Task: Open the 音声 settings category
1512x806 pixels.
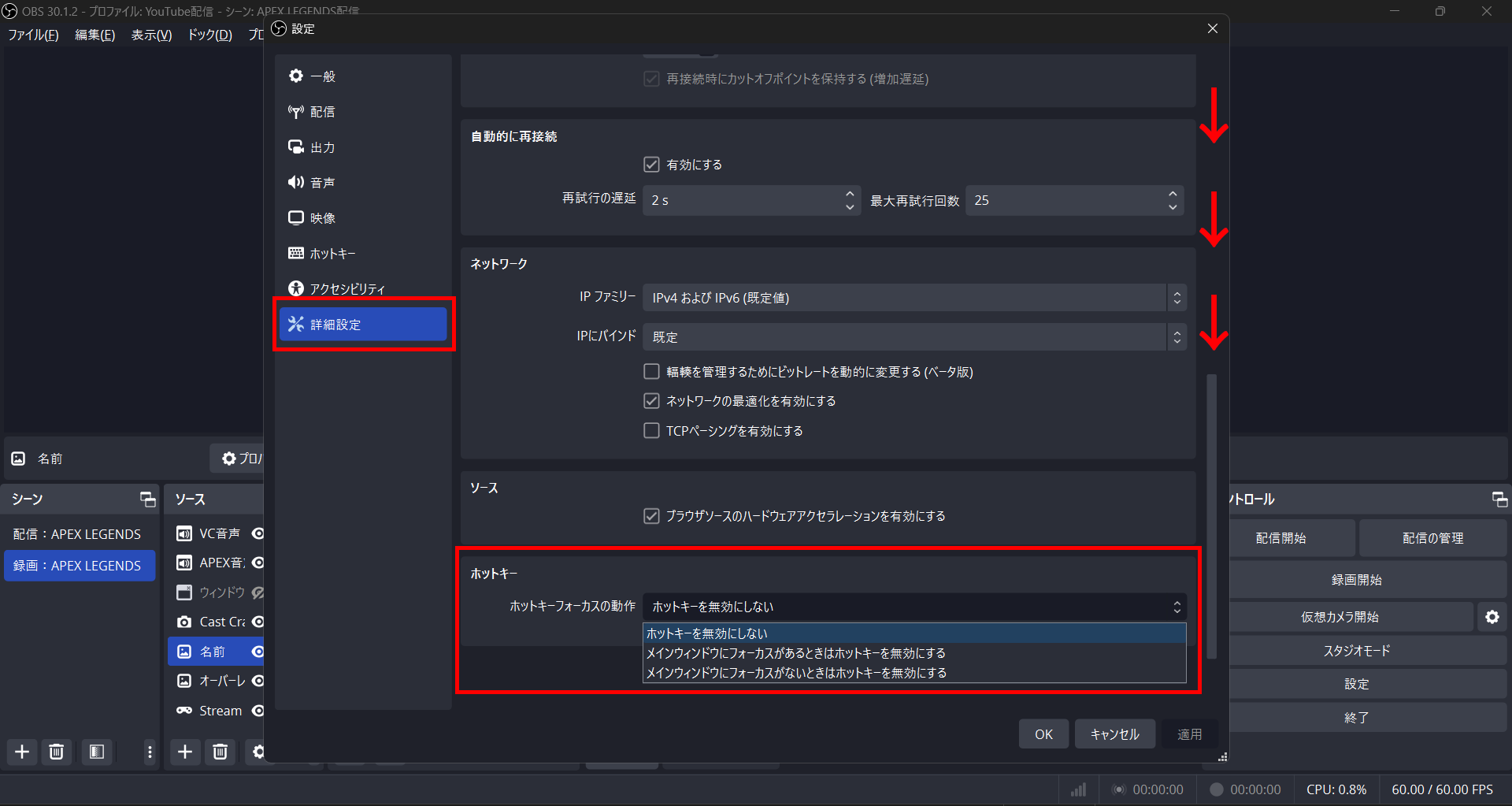Action: 363,183
